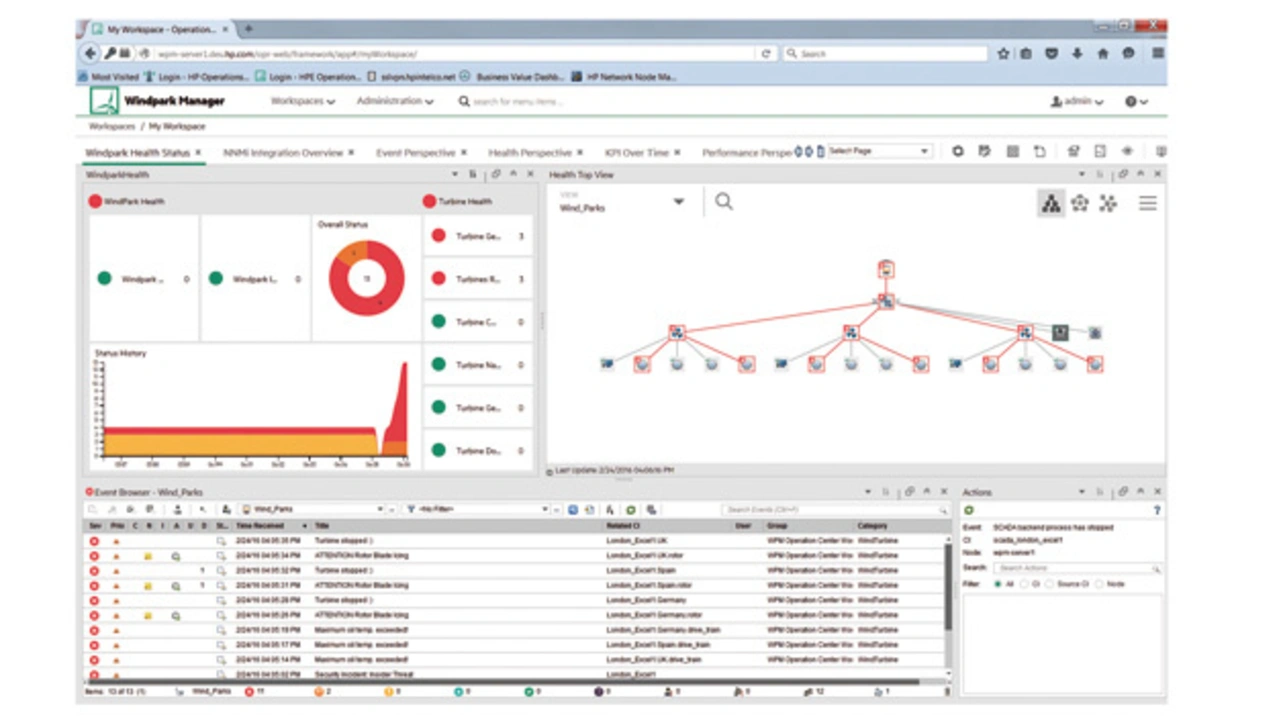This screenshot has width=1280, height=721.
Task: Click the green refresh icon in Actions panel
Action: click(x=969, y=510)
